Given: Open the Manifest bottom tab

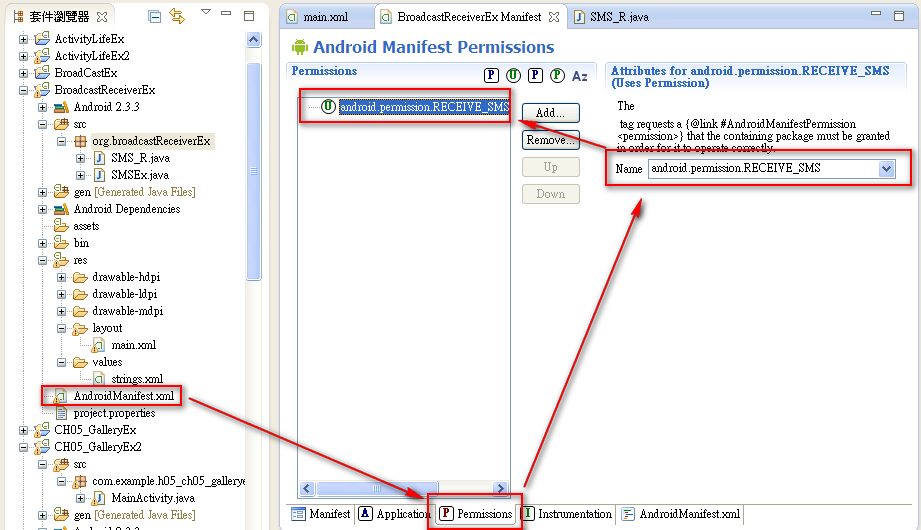Looking at the screenshot, I should [321, 514].
